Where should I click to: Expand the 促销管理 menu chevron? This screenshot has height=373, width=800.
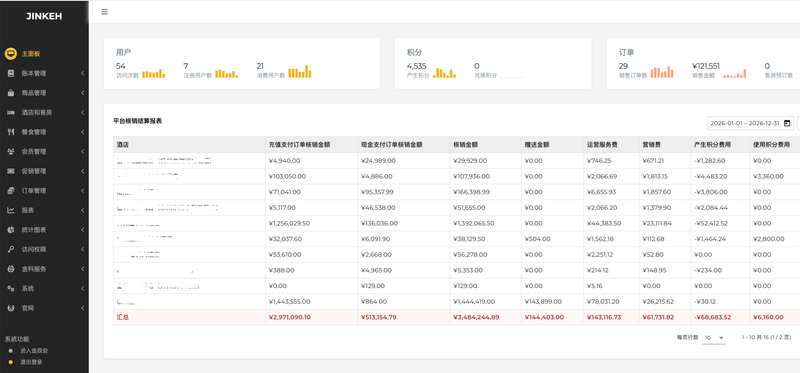(82, 171)
